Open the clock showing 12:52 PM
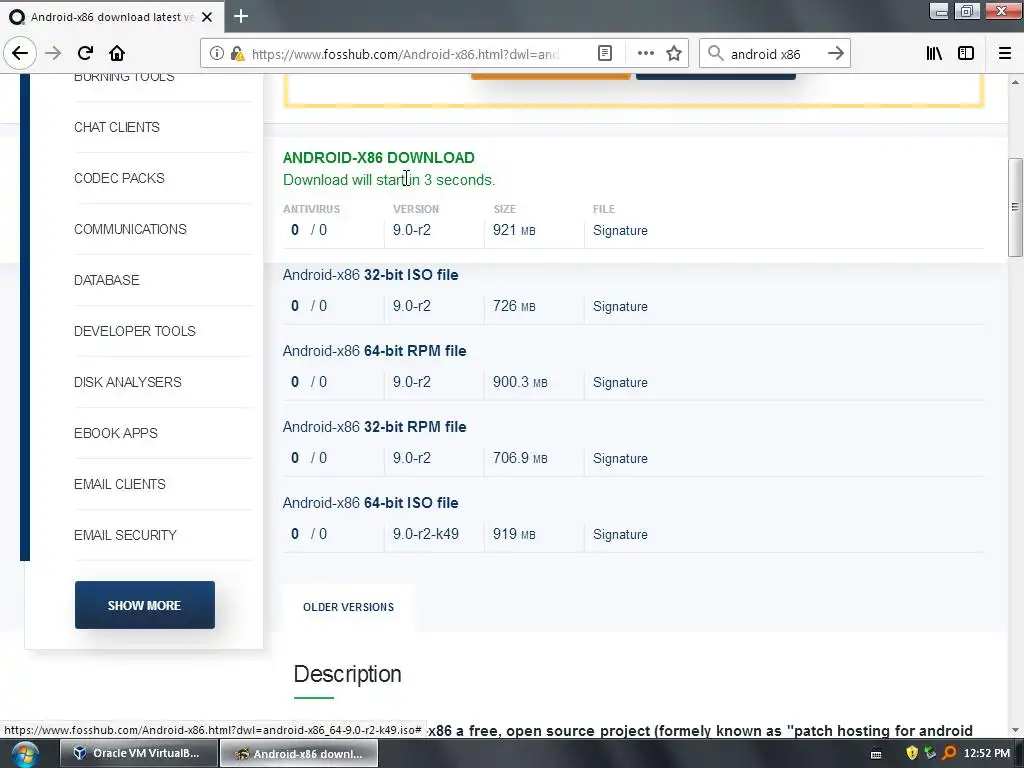 (987, 754)
